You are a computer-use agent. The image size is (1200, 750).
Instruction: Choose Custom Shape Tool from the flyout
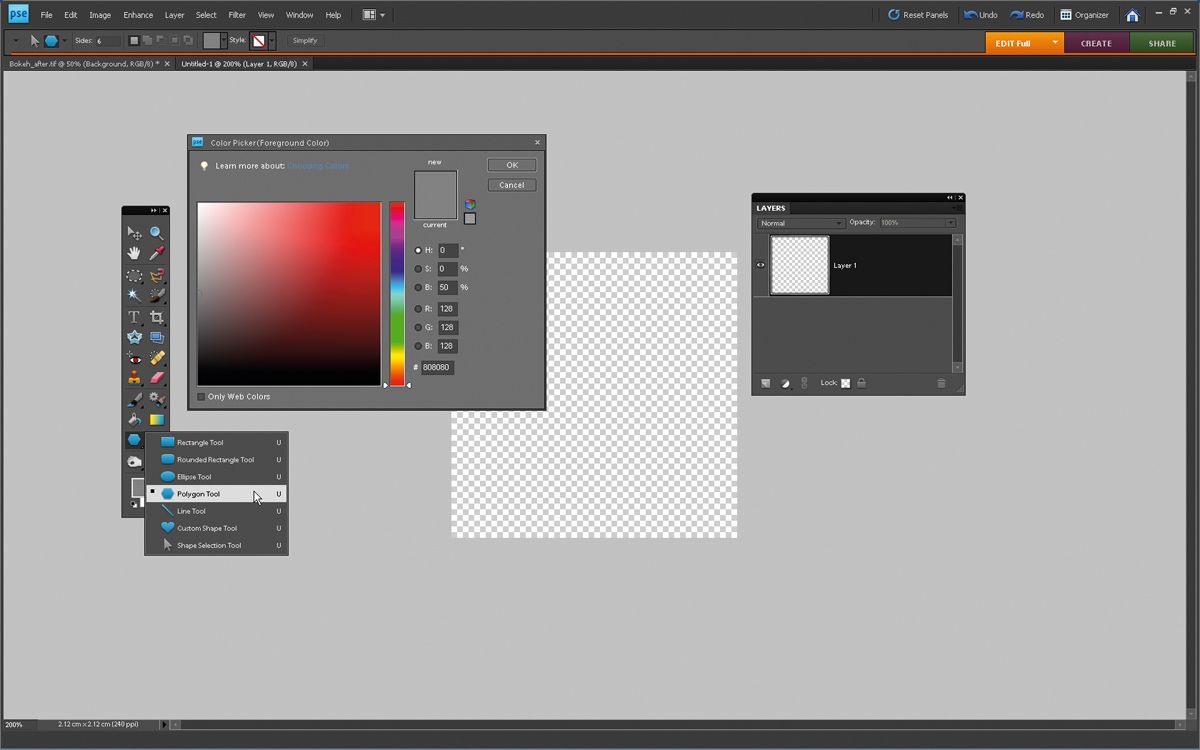point(207,528)
